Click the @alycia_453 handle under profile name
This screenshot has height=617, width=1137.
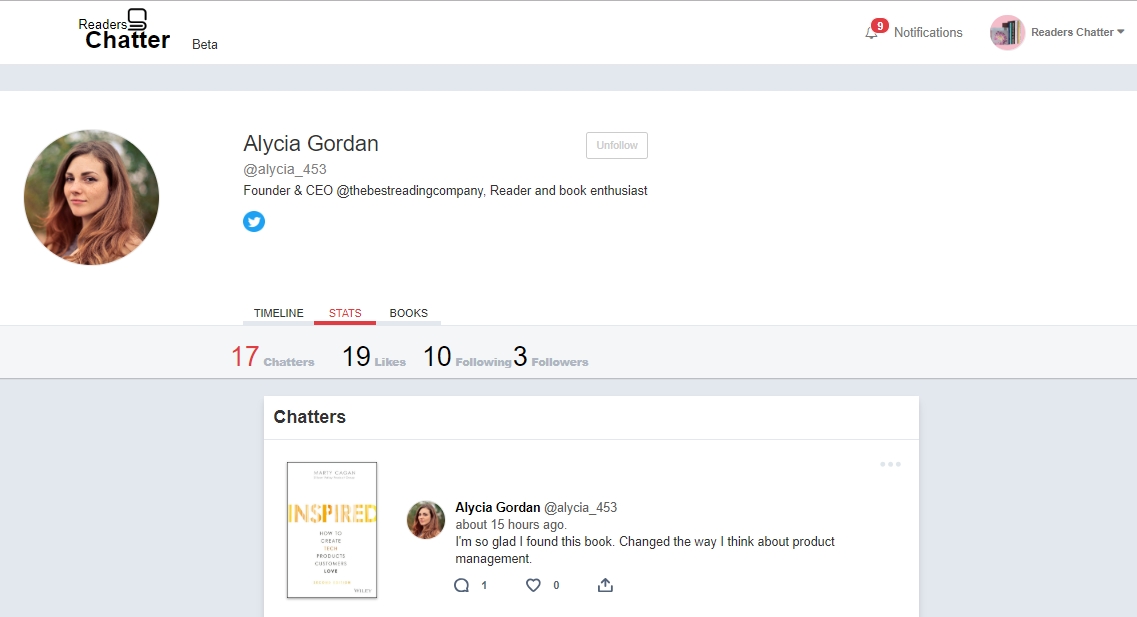(285, 169)
